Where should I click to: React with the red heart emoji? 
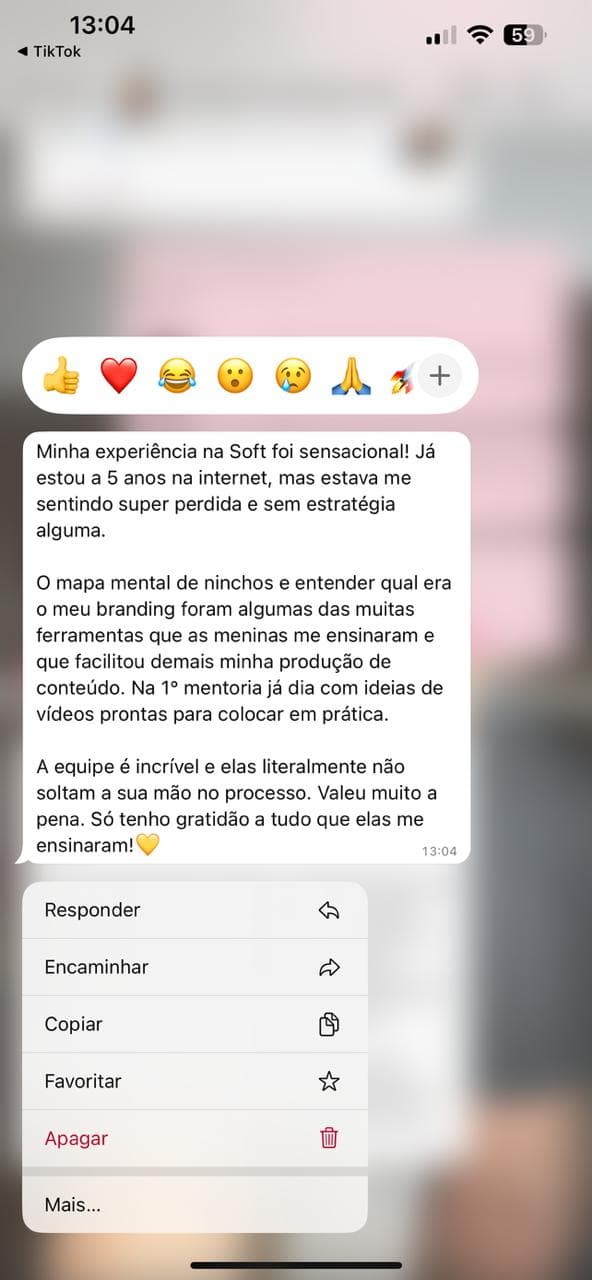(118, 377)
